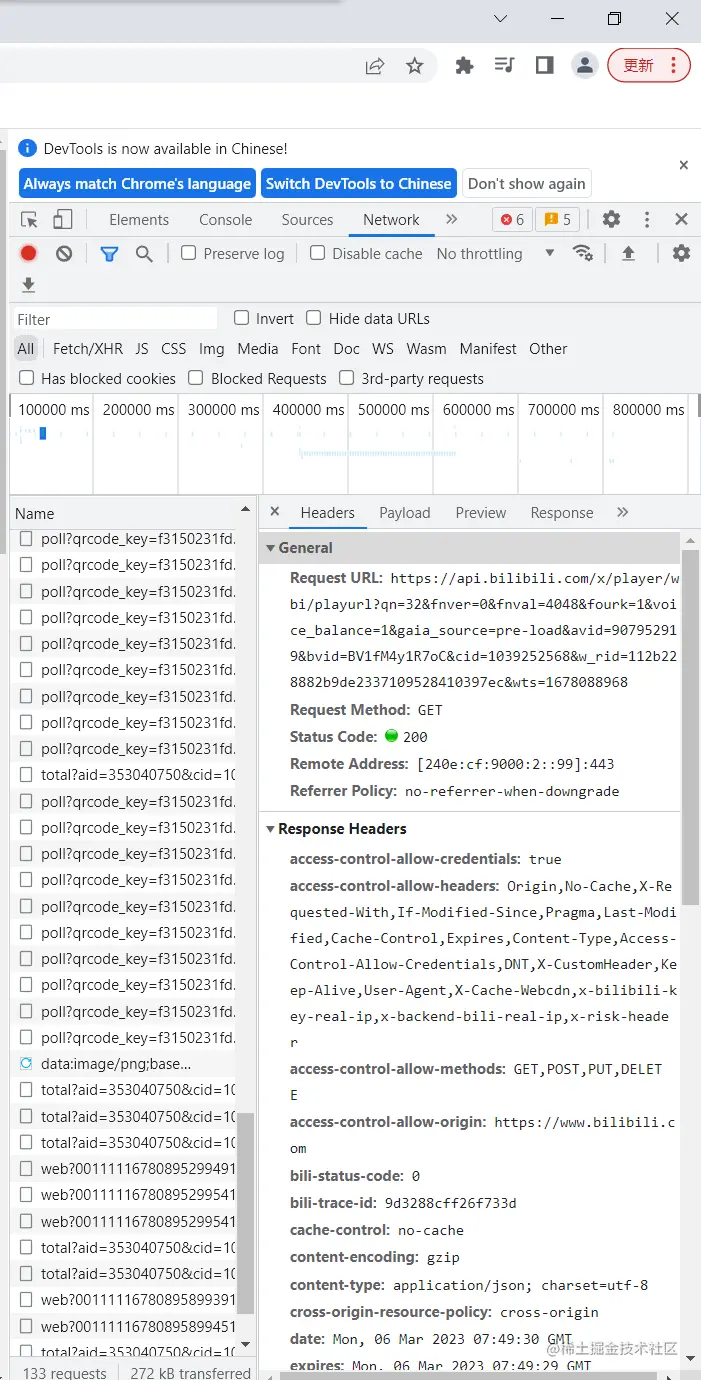Open network conditions wifi icon
Image resolution: width=701 pixels, height=1380 pixels.
(582, 254)
